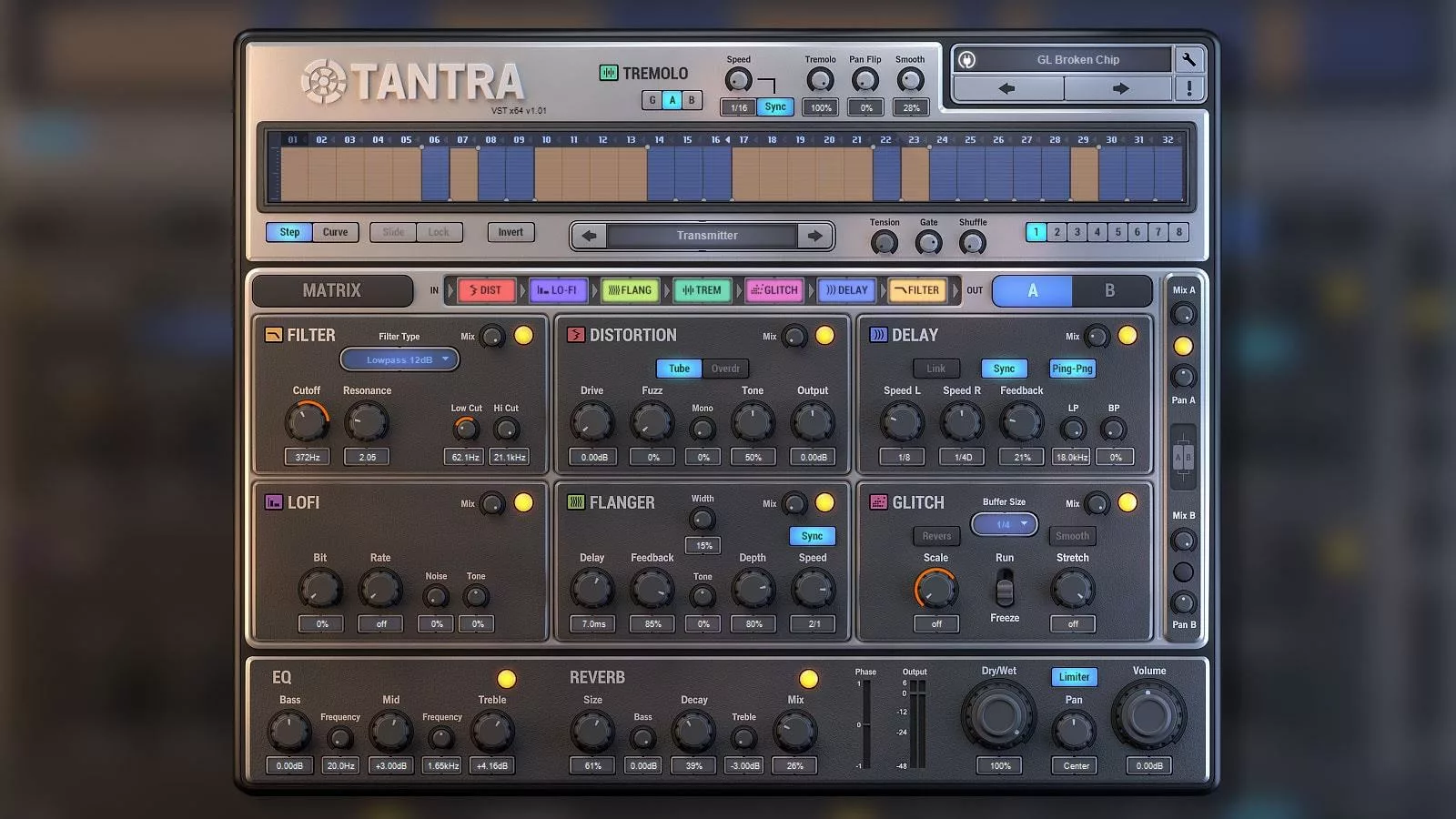Switch to the B matrix tab
The image size is (1456, 819).
pyautogui.click(x=1109, y=290)
